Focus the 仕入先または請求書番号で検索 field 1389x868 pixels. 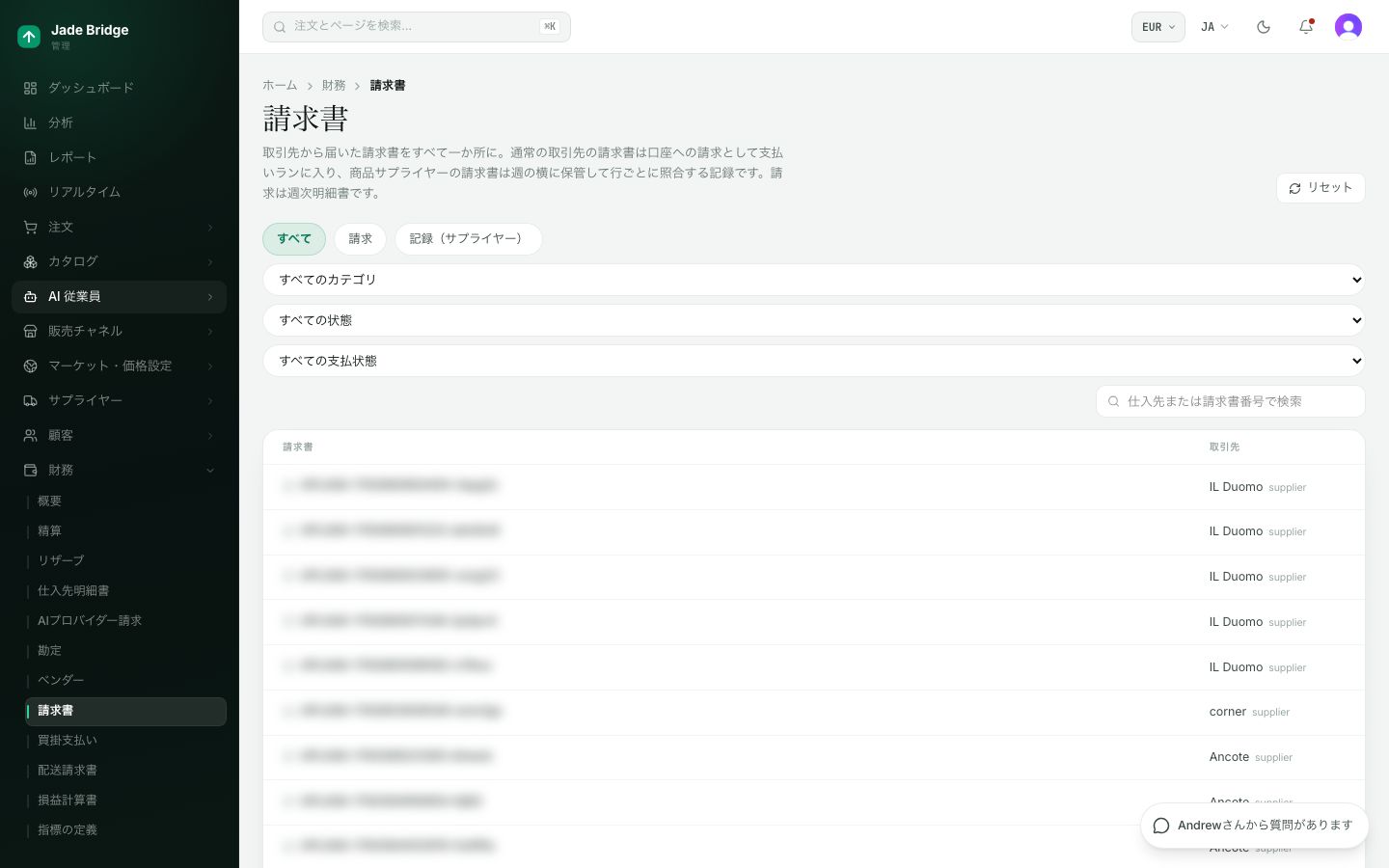[x=1231, y=401]
